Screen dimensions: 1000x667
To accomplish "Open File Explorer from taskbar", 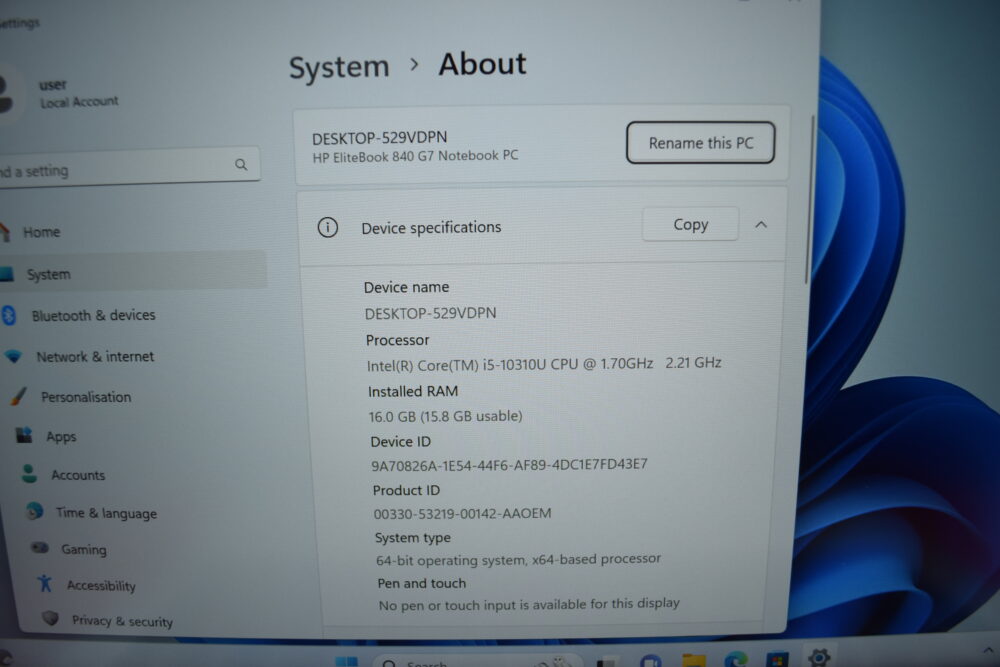I will coord(693,660).
